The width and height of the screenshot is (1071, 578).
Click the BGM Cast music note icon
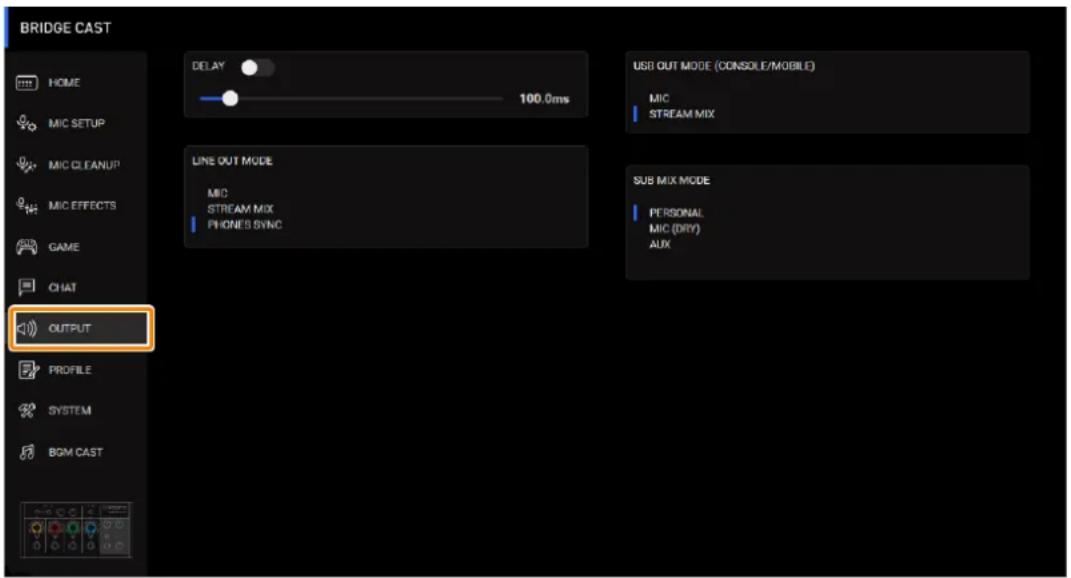tap(27, 452)
